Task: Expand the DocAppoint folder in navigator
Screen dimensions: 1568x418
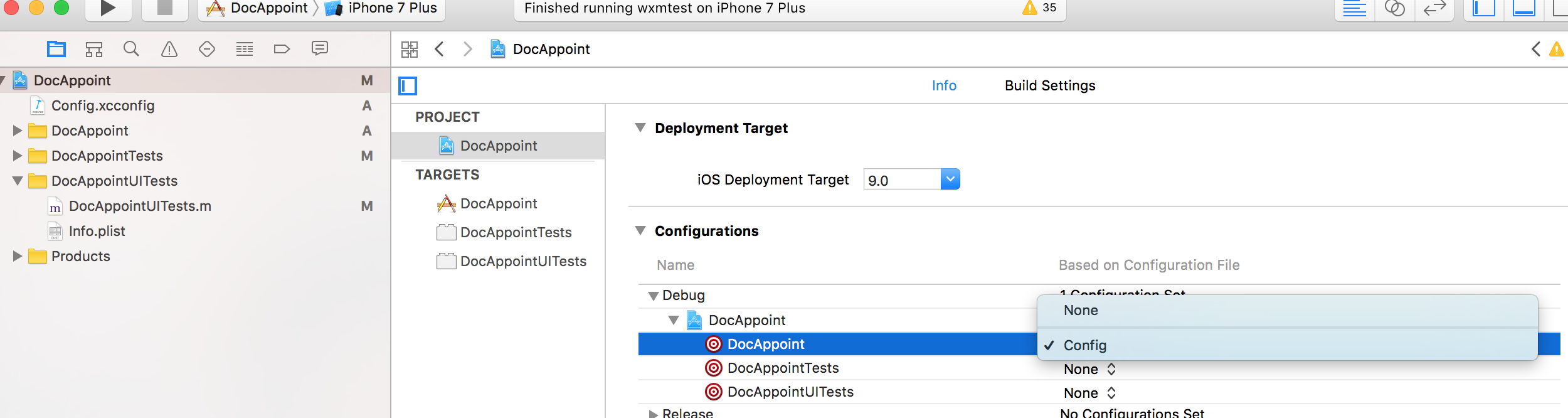Action: [x=17, y=131]
